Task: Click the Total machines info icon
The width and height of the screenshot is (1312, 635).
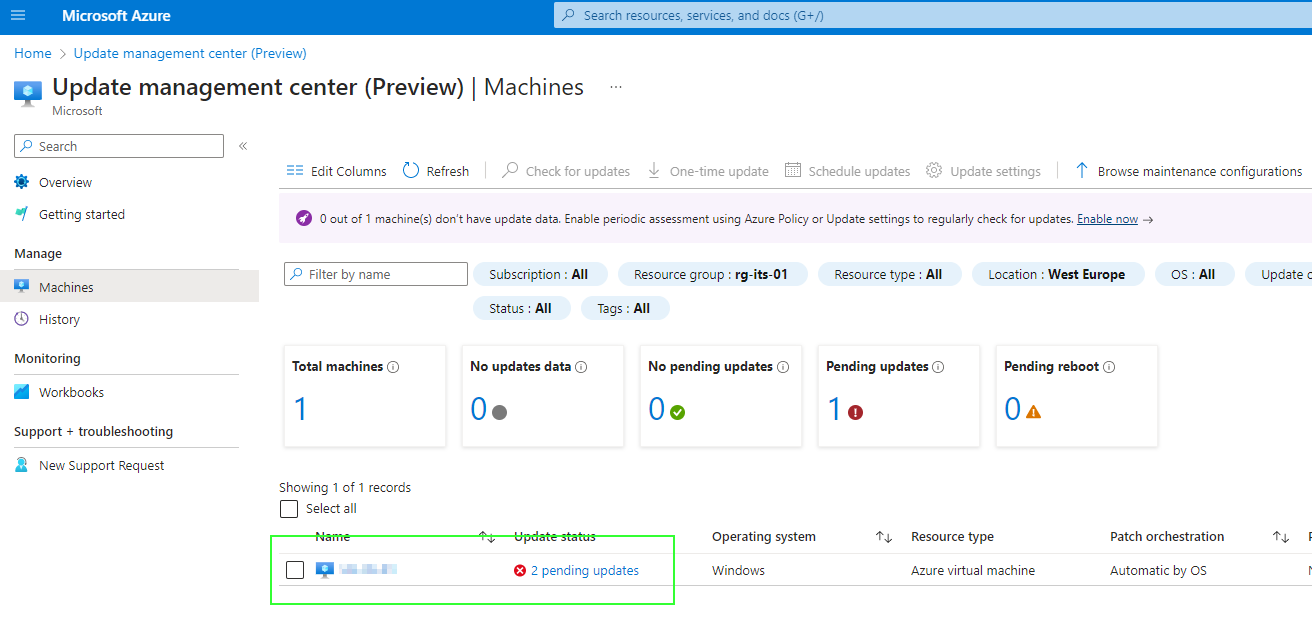Action: pos(393,367)
